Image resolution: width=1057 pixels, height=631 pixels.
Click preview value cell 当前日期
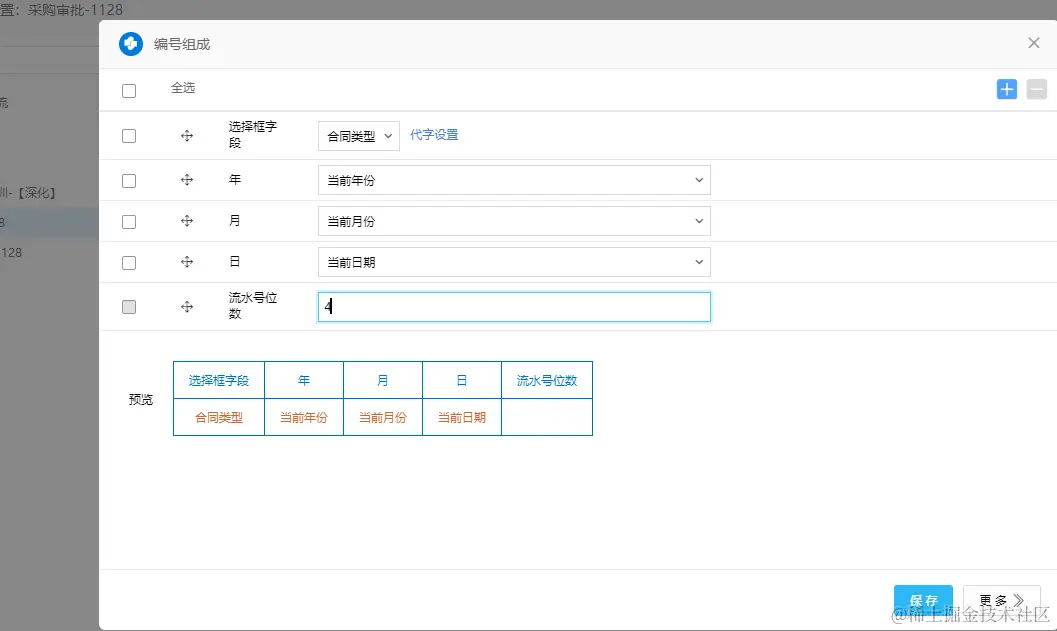tap(462, 417)
